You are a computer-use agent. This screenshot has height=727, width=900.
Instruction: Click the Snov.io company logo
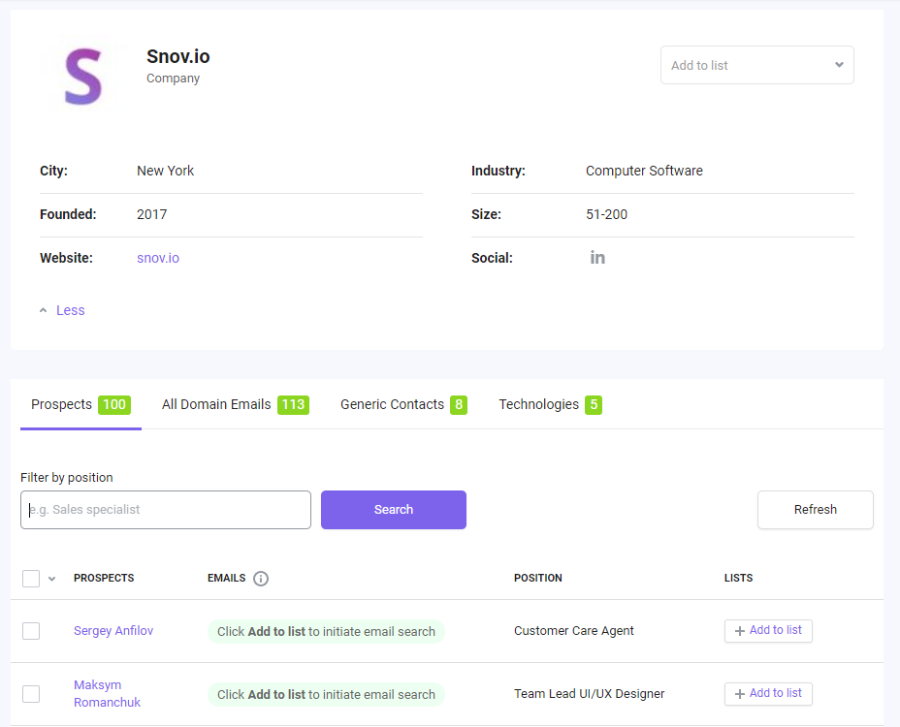83,77
